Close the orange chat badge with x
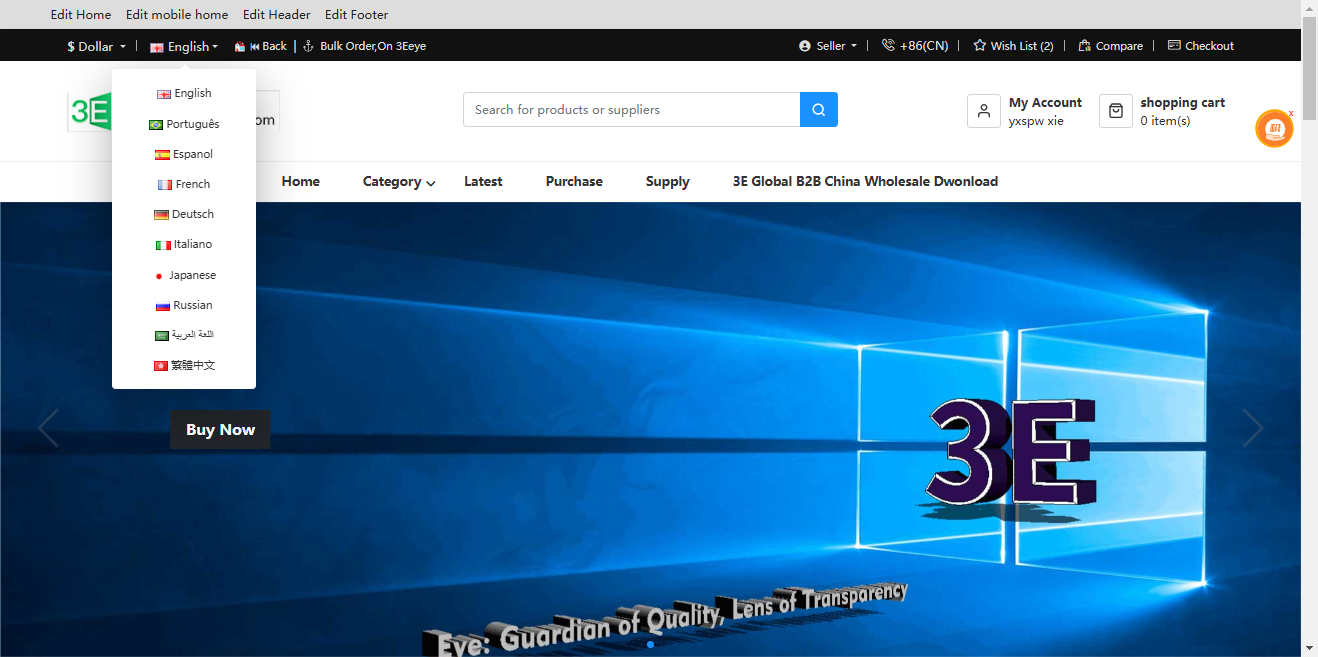 tap(1290, 113)
